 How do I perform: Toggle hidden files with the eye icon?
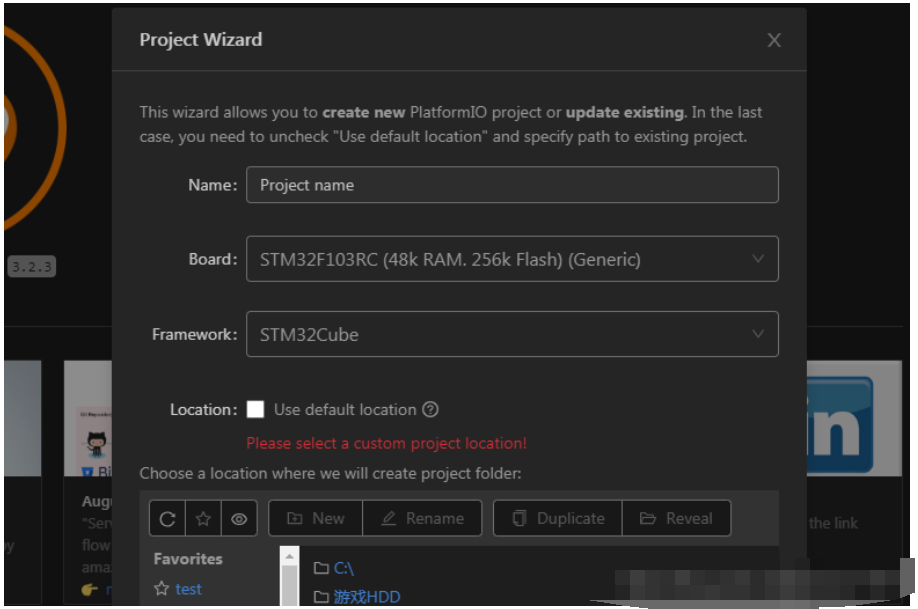tap(239, 519)
